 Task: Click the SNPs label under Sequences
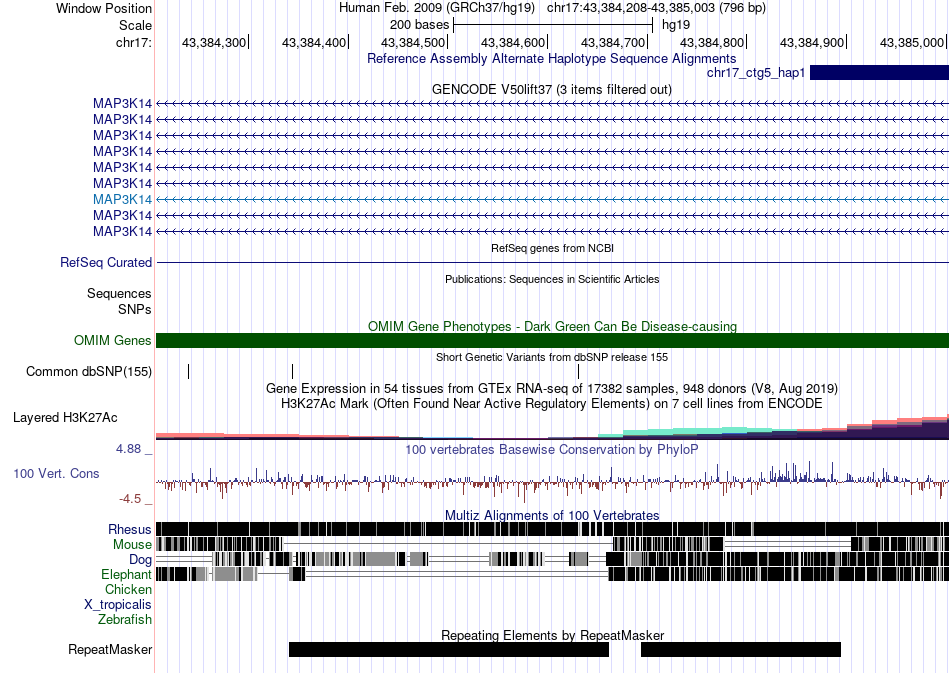click(135, 310)
